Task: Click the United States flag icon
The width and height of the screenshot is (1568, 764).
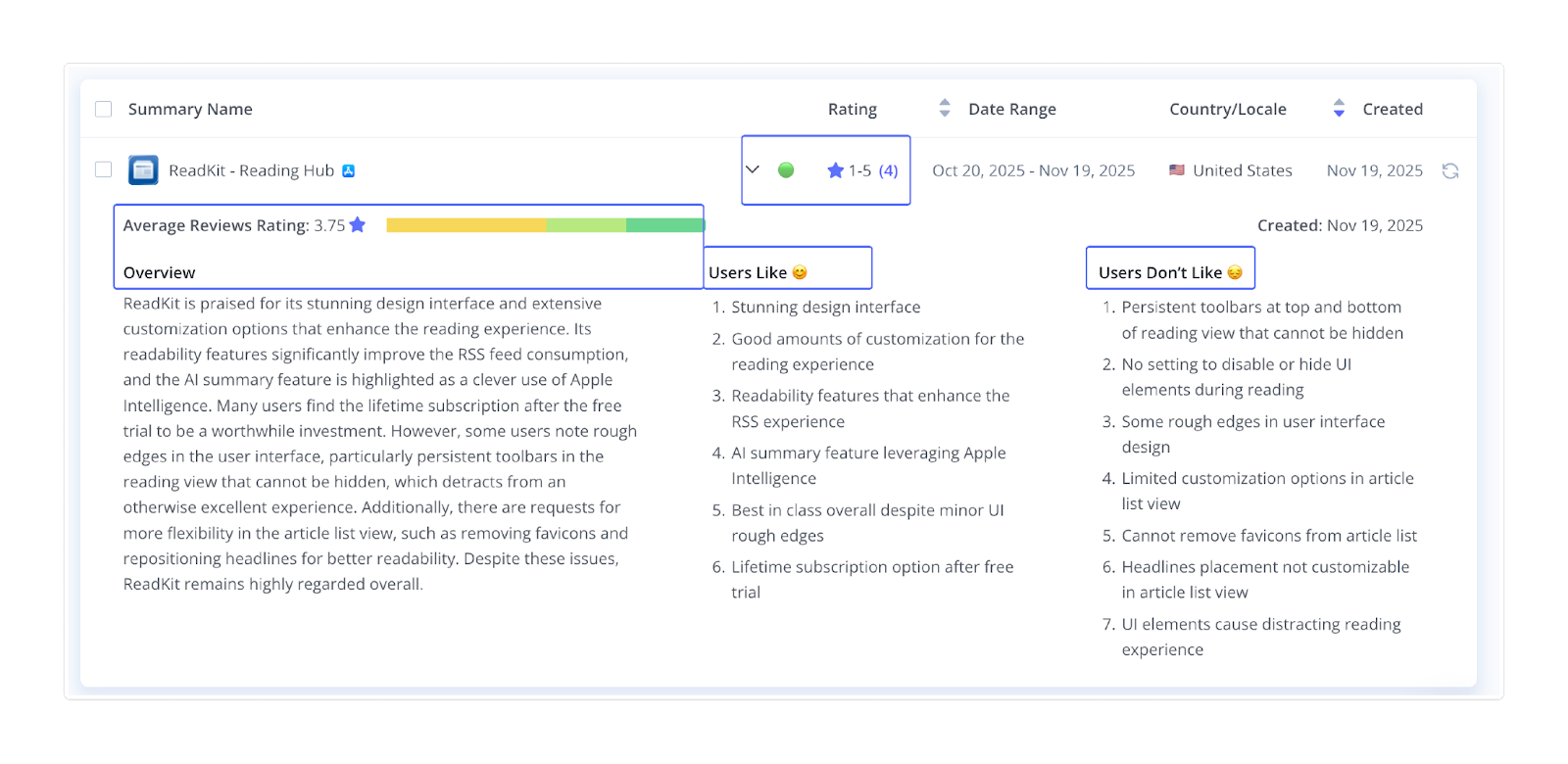Action: [1177, 170]
